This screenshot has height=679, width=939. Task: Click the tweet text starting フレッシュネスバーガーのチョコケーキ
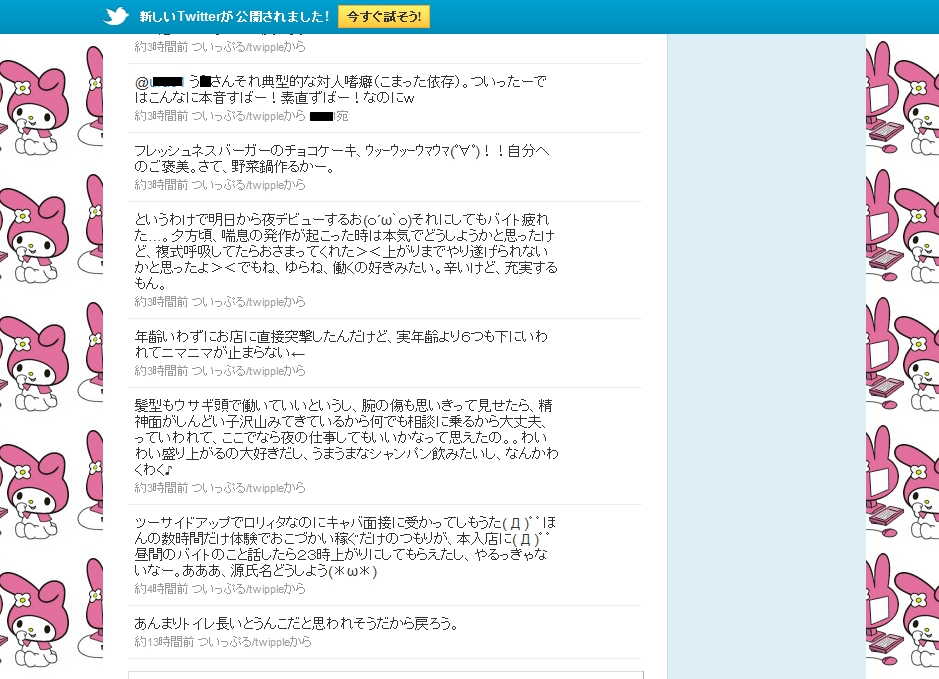coord(342,159)
